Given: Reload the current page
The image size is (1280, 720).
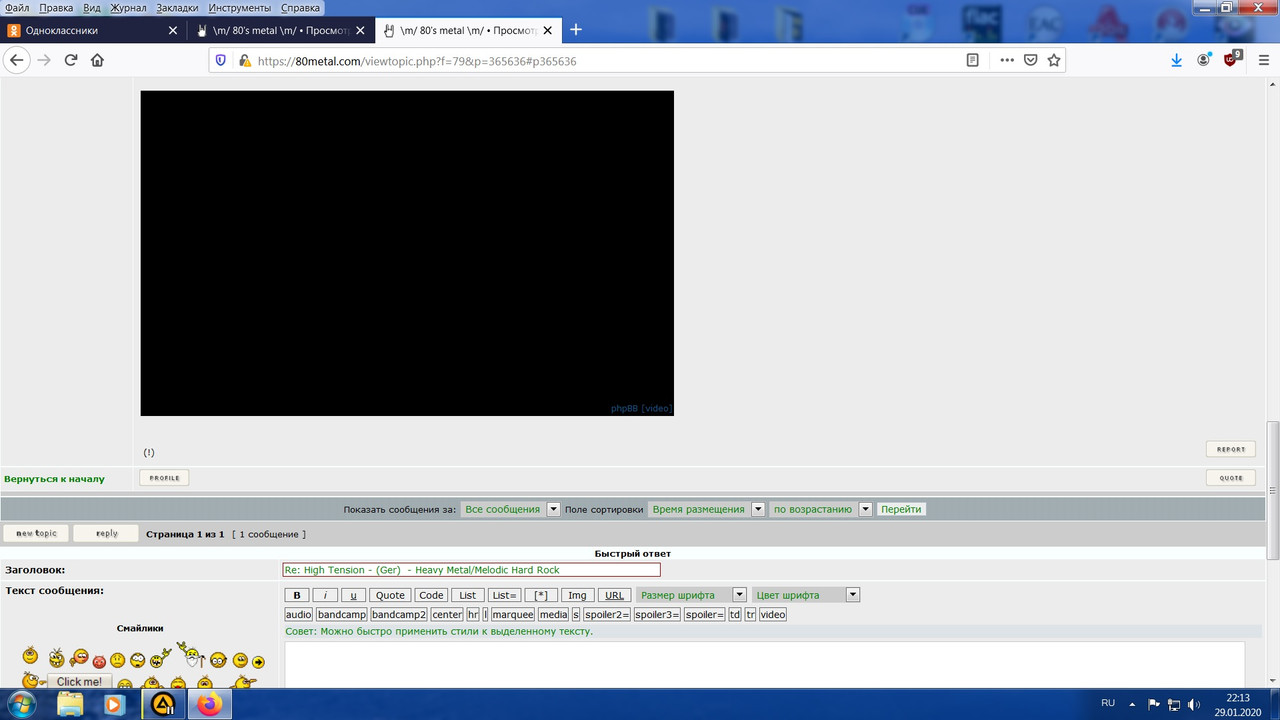Looking at the screenshot, I should pos(71,60).
